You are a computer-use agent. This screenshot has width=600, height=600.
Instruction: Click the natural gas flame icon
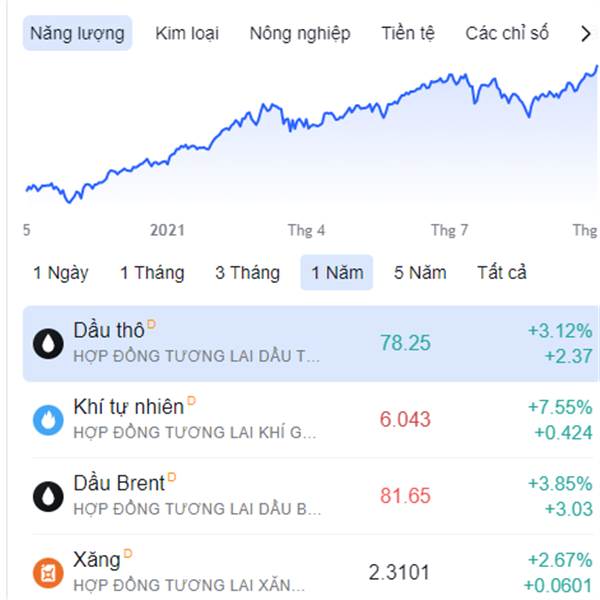coord(48,420)
